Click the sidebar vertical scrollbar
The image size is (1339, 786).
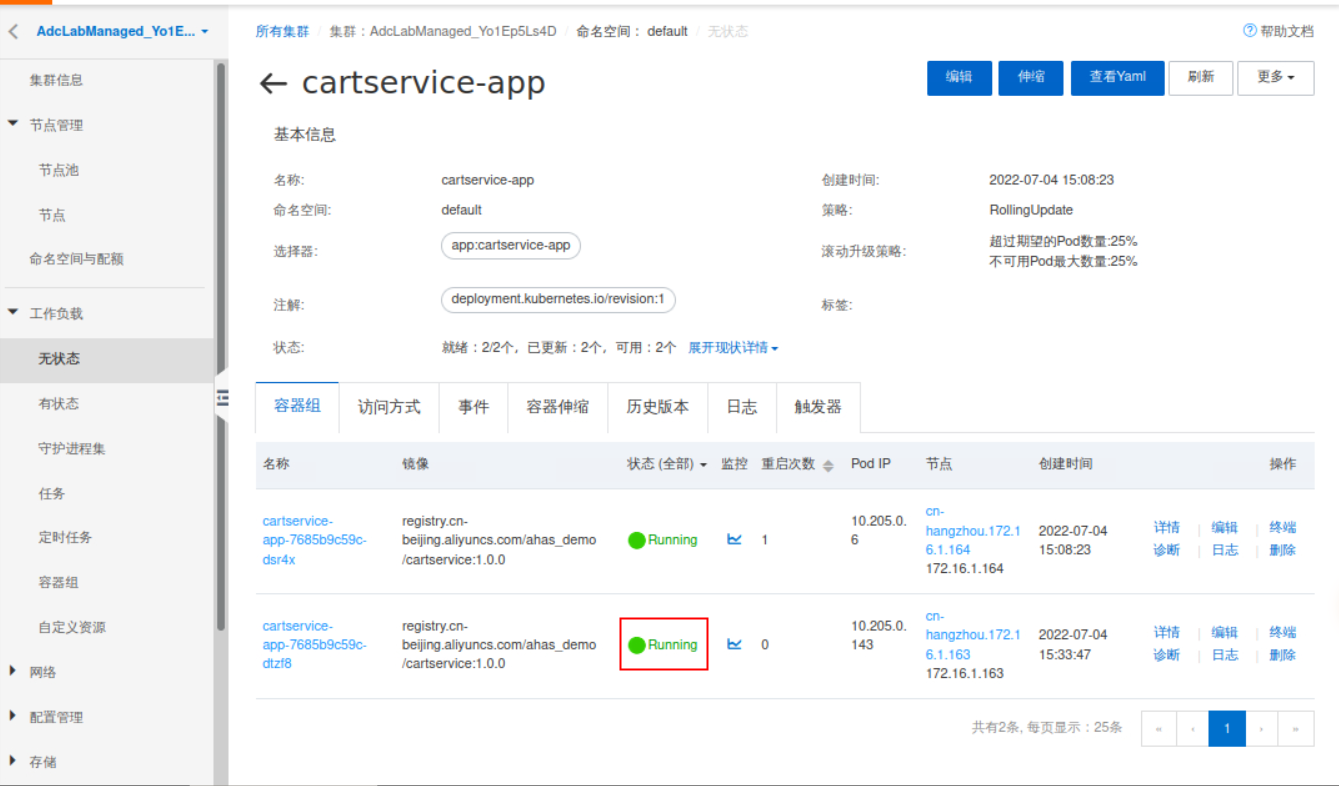[221, 346]
